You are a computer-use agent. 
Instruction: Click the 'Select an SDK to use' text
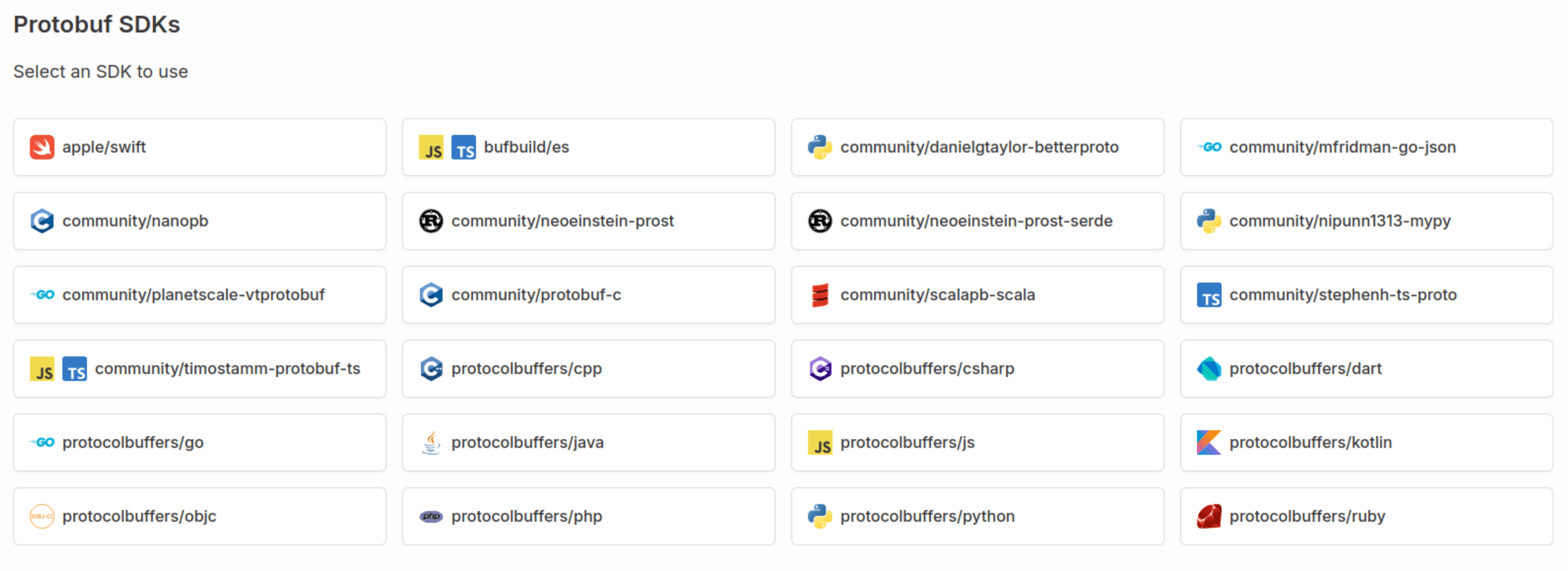tap(101, 72)
